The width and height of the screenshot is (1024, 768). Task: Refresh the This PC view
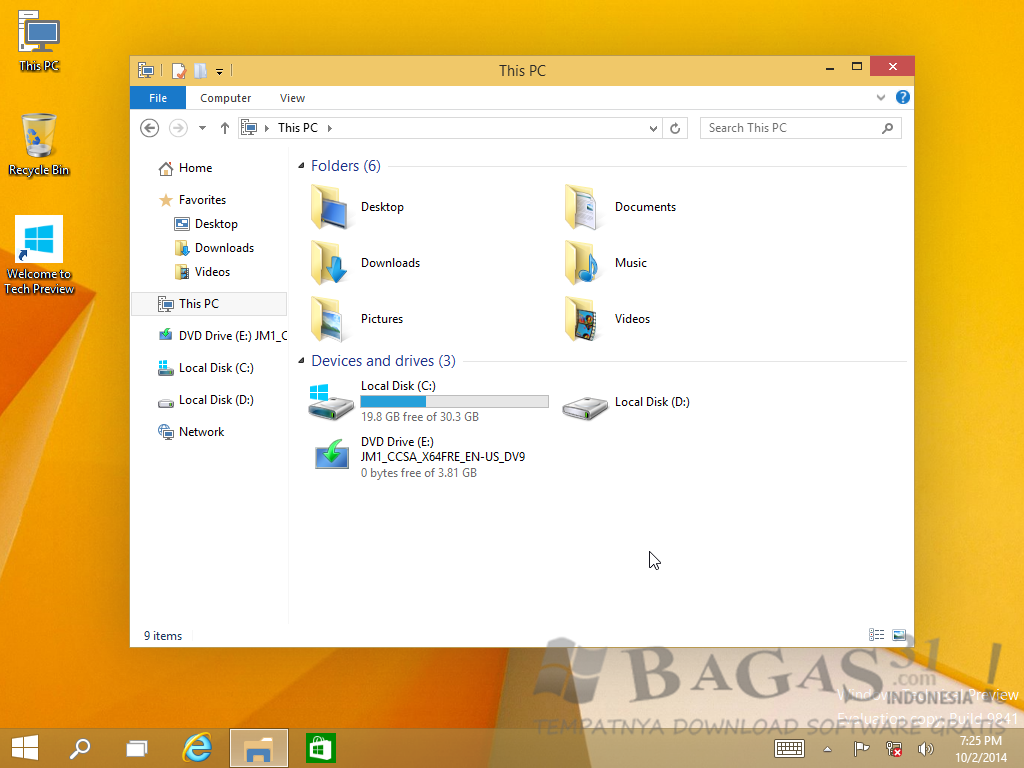tap(675, 129)
